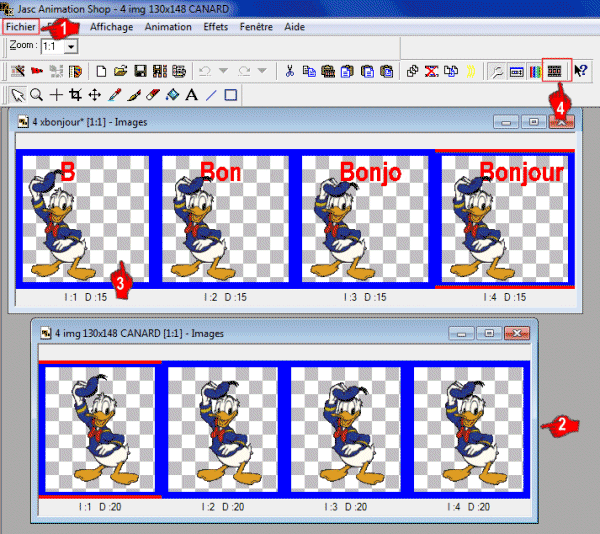Select the Crop tool

[x=75, y=95]
